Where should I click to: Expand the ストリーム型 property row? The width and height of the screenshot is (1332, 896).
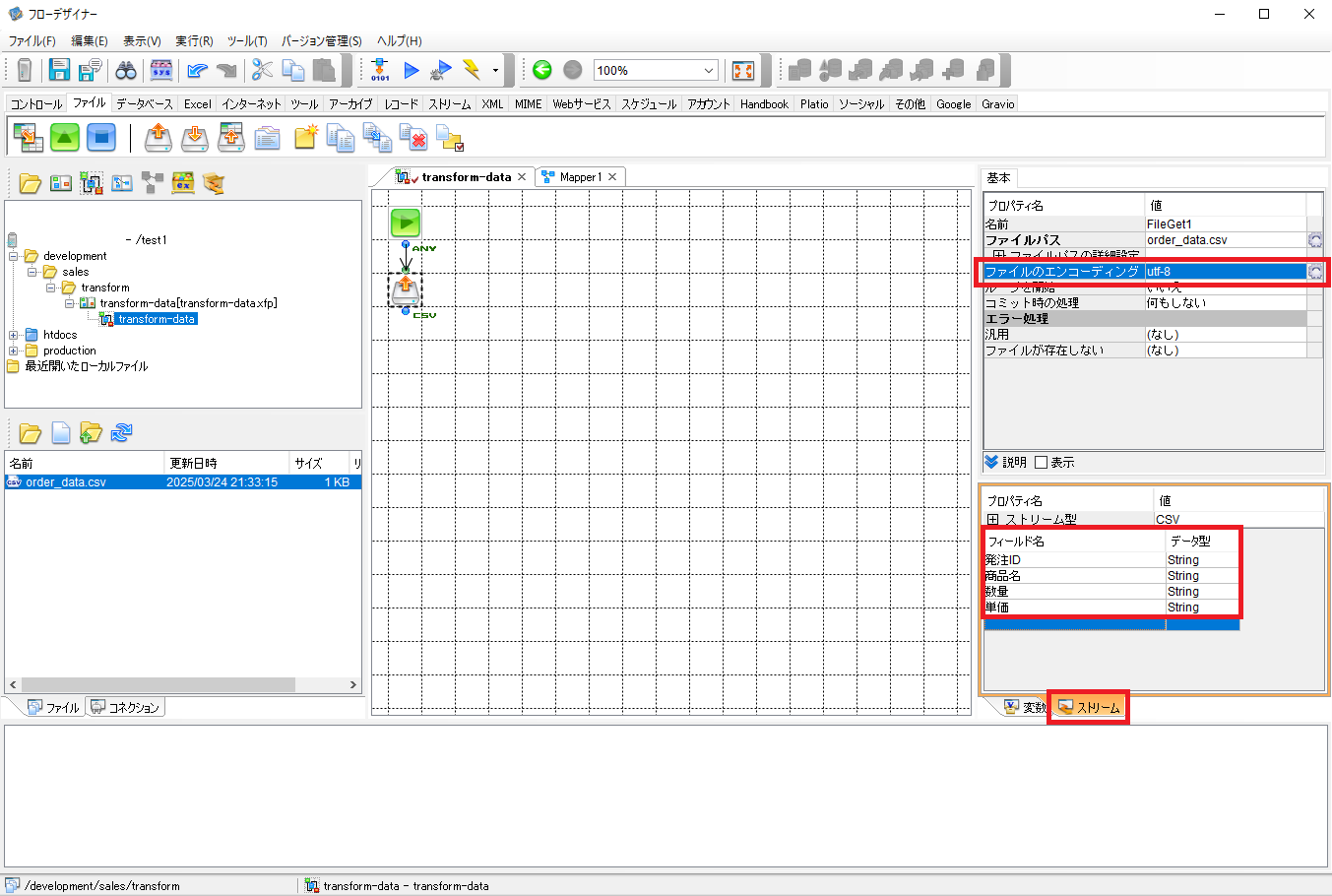point(993,519)
